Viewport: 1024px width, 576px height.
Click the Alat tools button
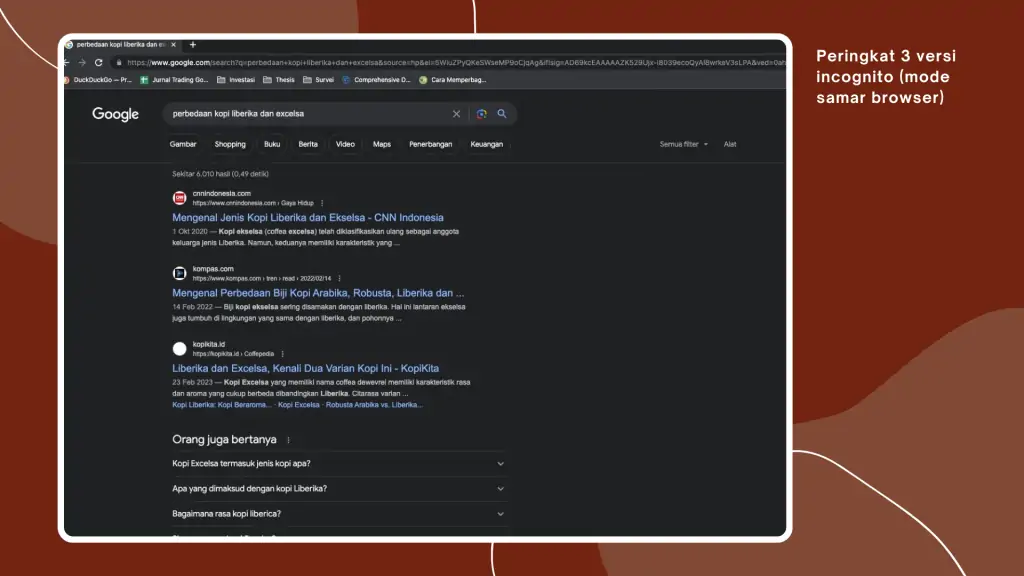730,144
